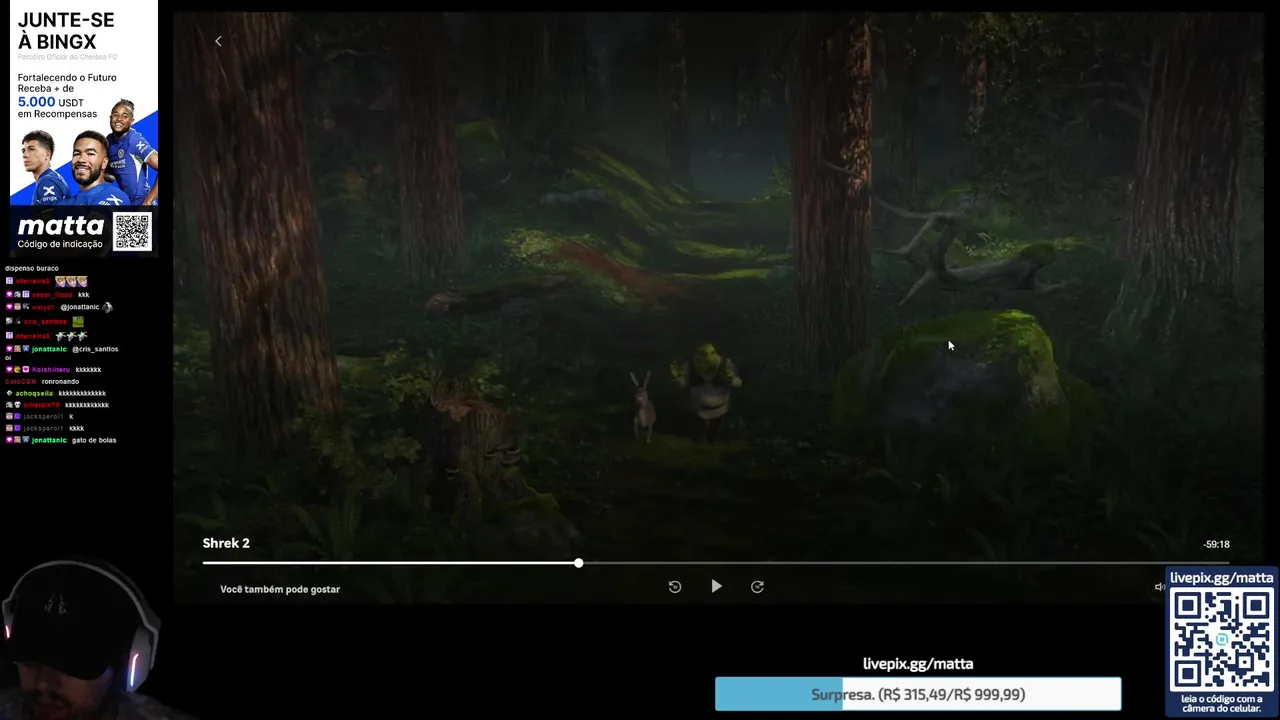Click 'livepix.gg/matta' above the QR code
The height and width of the screenshot is (720, 1280).
pos(1222,578)
